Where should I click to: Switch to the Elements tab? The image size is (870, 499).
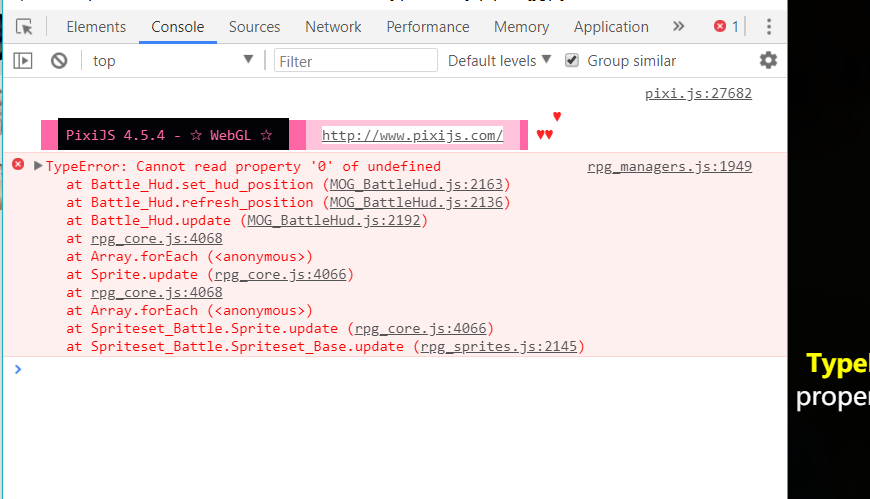click(x=96, y=27)
